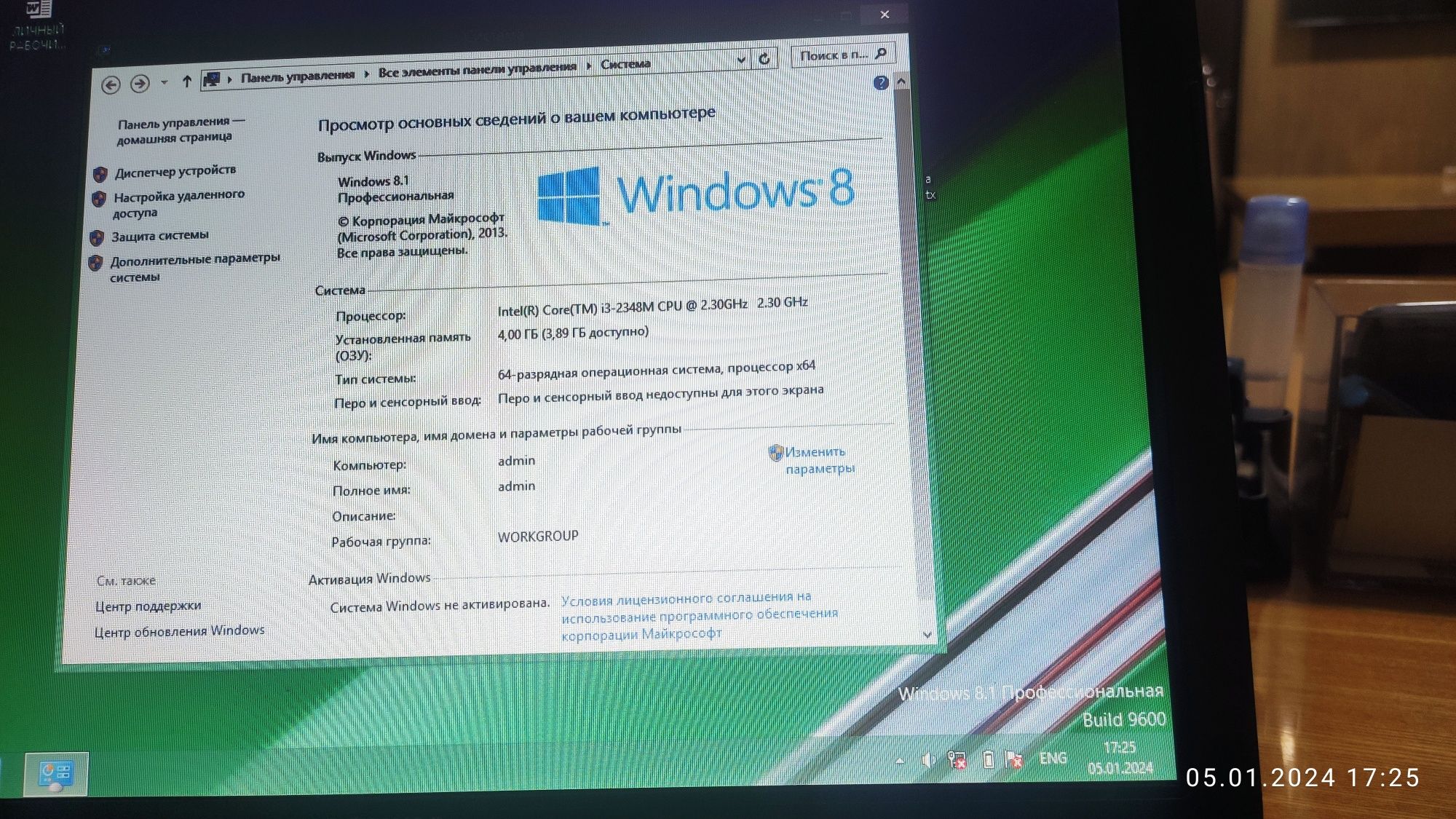Go up one level with up arrow

point(187,81)
